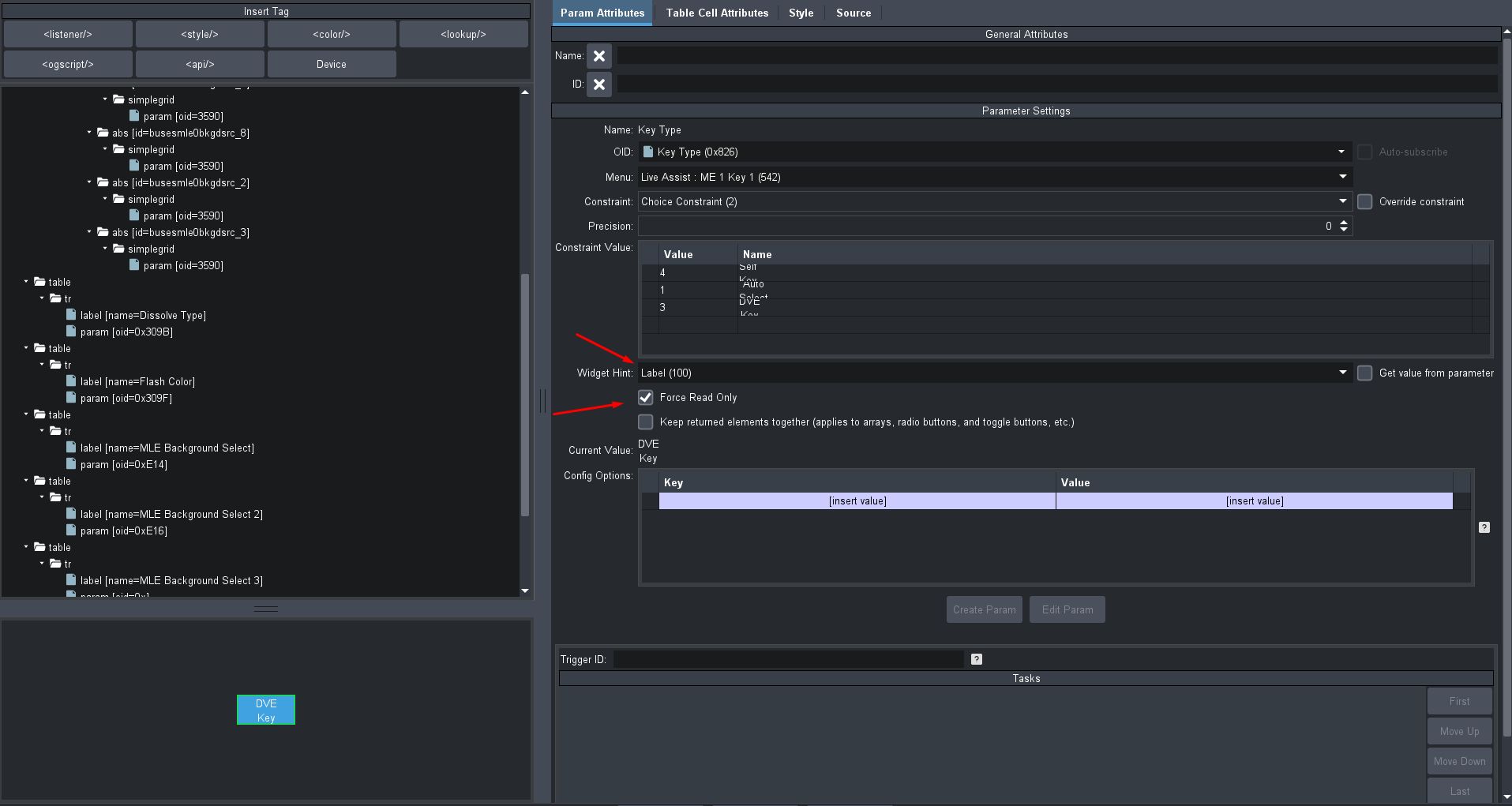Collapse the abs busesmle0bkgdsrc_8 tree node
The height and width of the screenshot is (806, 1512).
(x=89, y=133)
